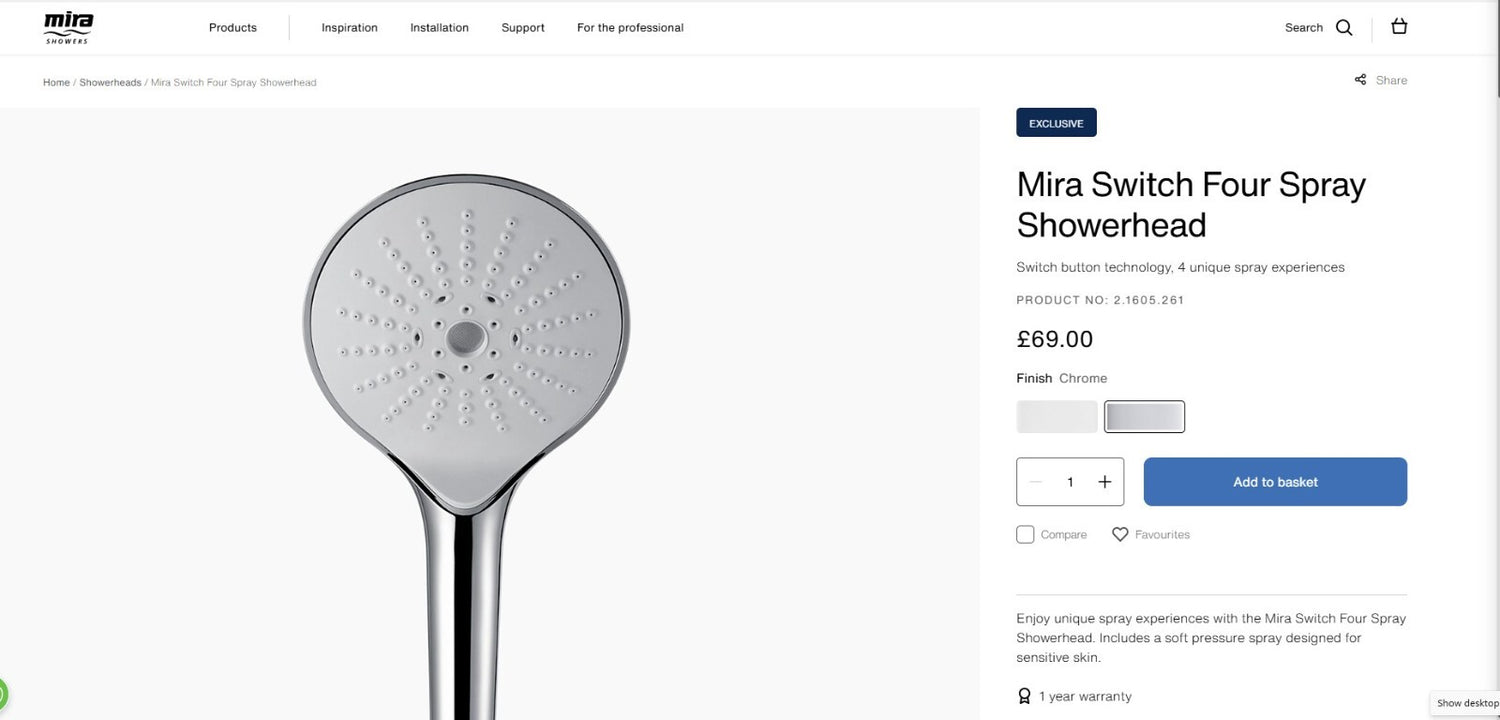Open the Support menu
This screenshot has width=1500, height=720.
[523, 28]
